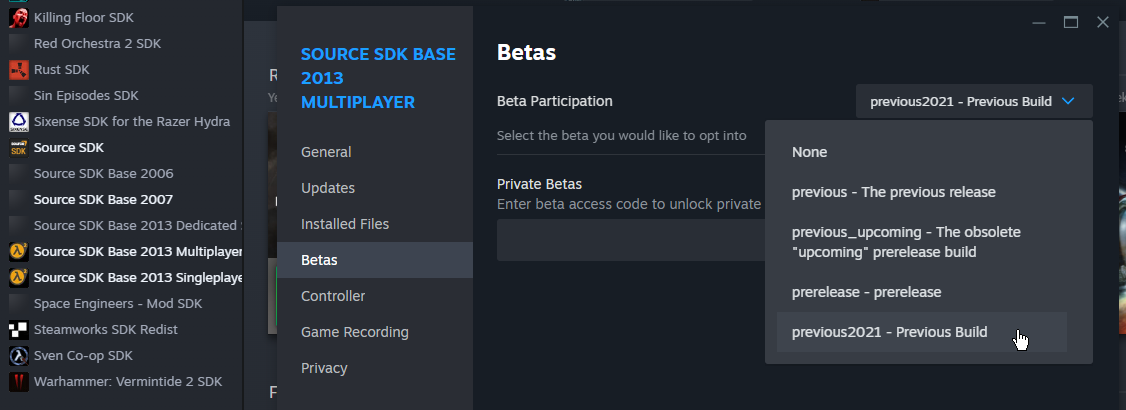Viewport: 1126px width, 410px height.
Task: Click the Source SDK Base 2013 Multiplayer icon
Action: point(19,251)
